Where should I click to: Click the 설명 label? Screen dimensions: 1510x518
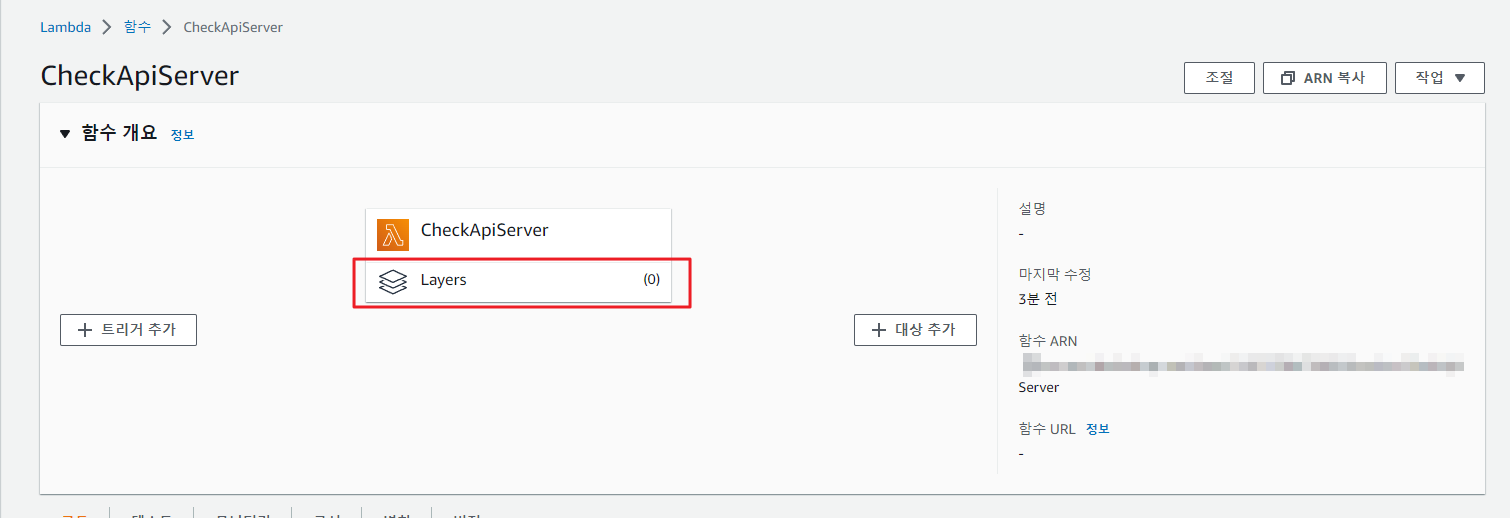[x=1032, y=209]
